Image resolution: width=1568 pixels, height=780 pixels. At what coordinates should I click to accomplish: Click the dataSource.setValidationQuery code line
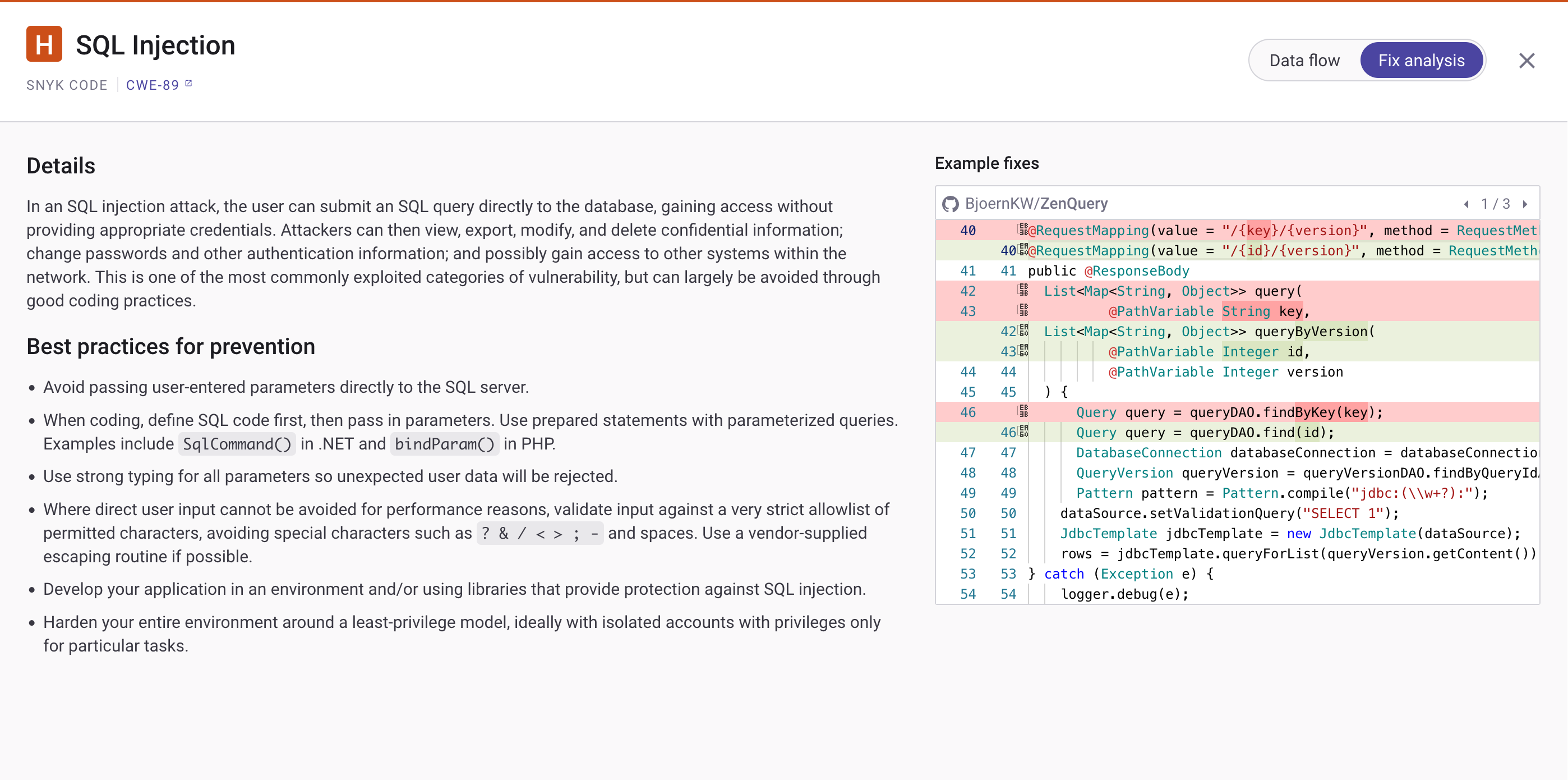[x=1230, y=513]
